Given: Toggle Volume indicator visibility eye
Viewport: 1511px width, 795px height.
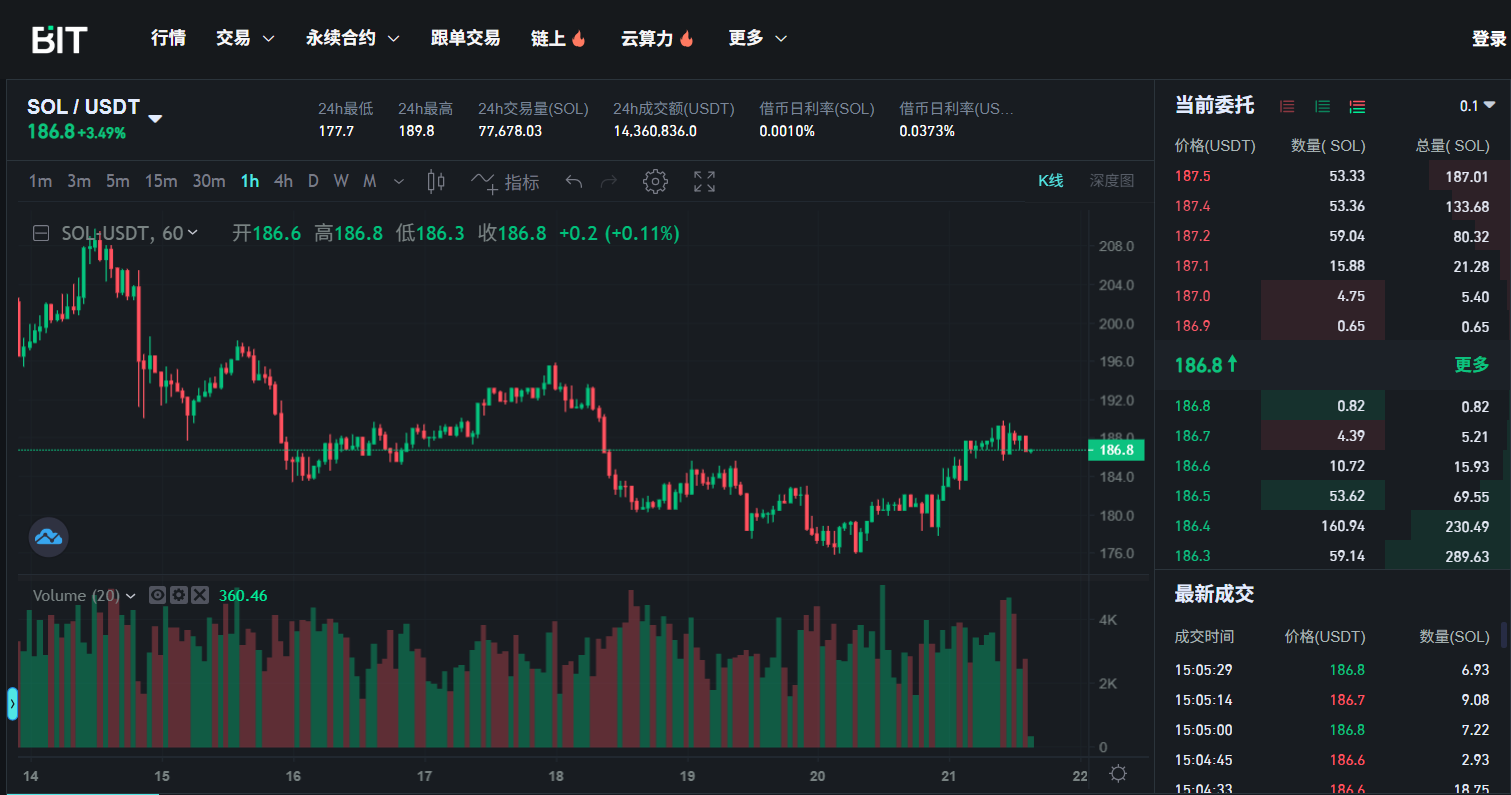Looking at the screenshot, I should coord(158,595).
